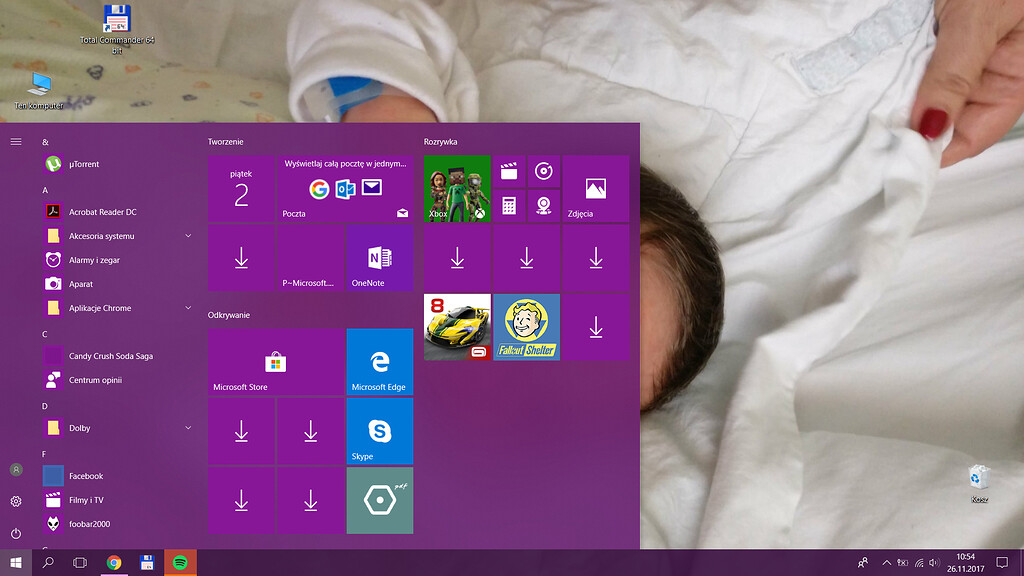Open the Asphalt 8 racing tile
The image size is (1024, 576).
457,327
